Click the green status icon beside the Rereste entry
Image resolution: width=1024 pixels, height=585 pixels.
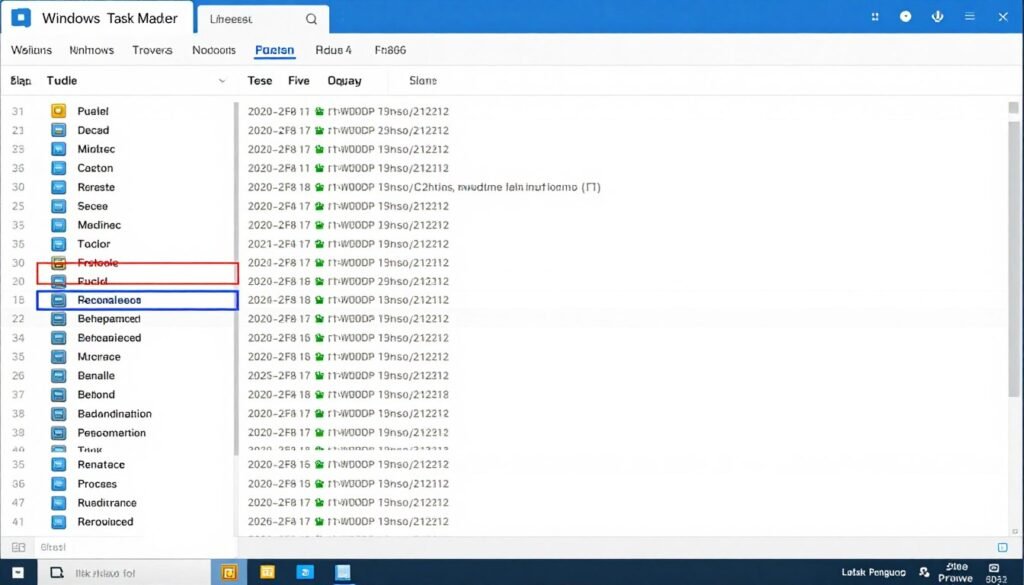(322, 187)
